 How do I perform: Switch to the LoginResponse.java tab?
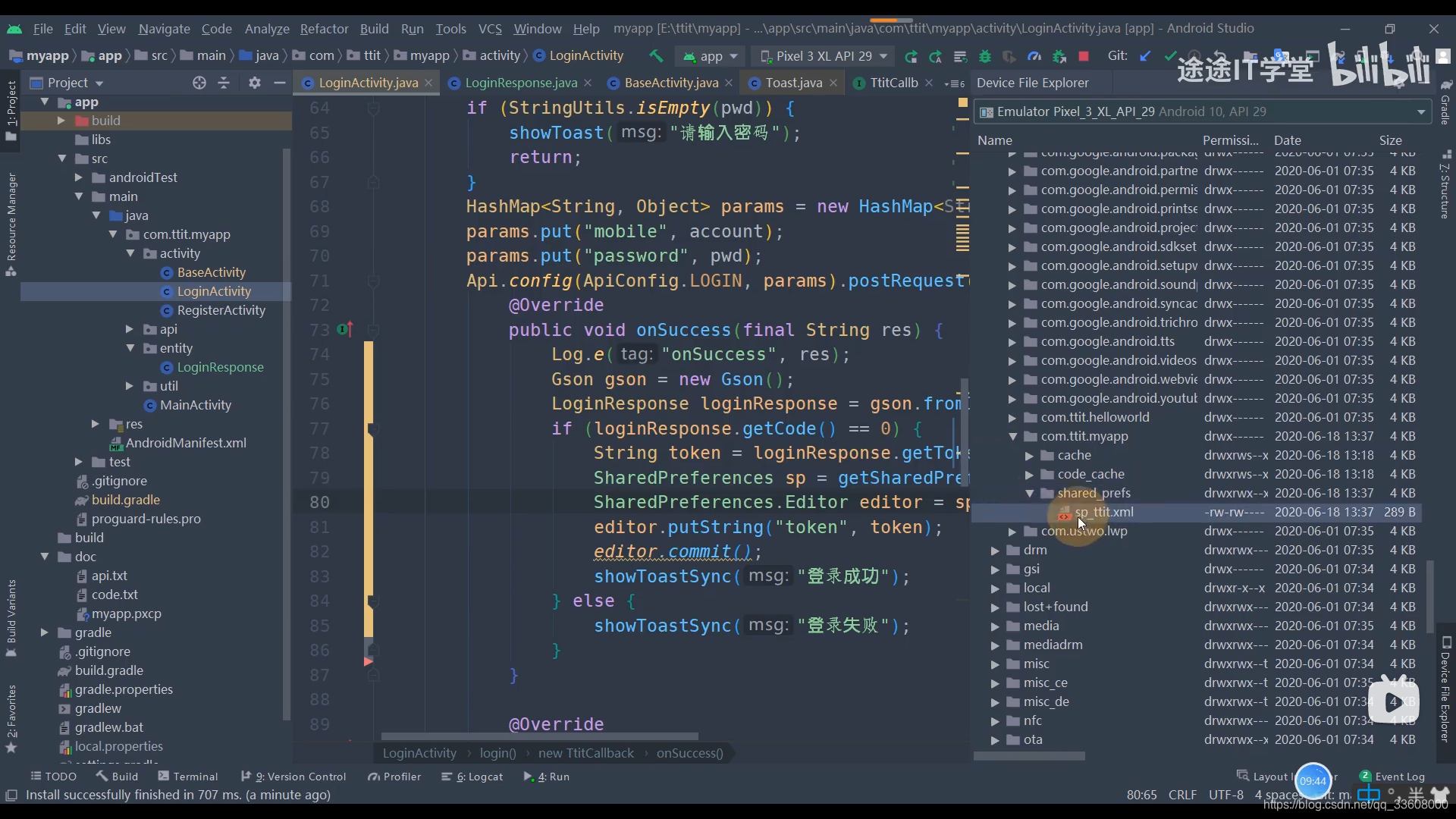(520, 83)
